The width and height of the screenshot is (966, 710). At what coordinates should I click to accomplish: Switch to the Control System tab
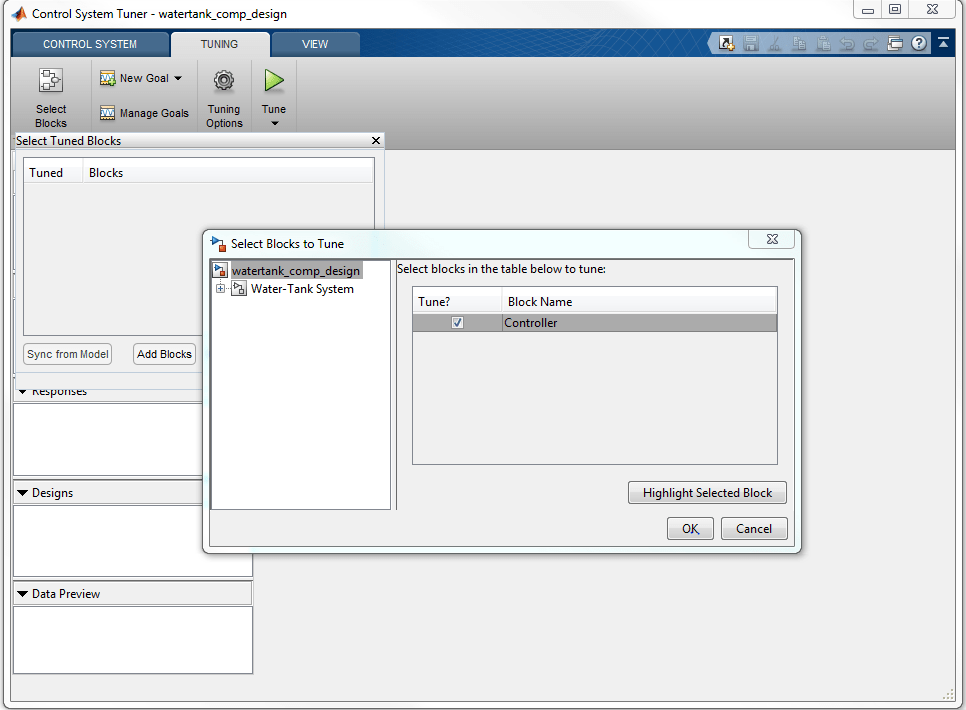pos(90,44)
